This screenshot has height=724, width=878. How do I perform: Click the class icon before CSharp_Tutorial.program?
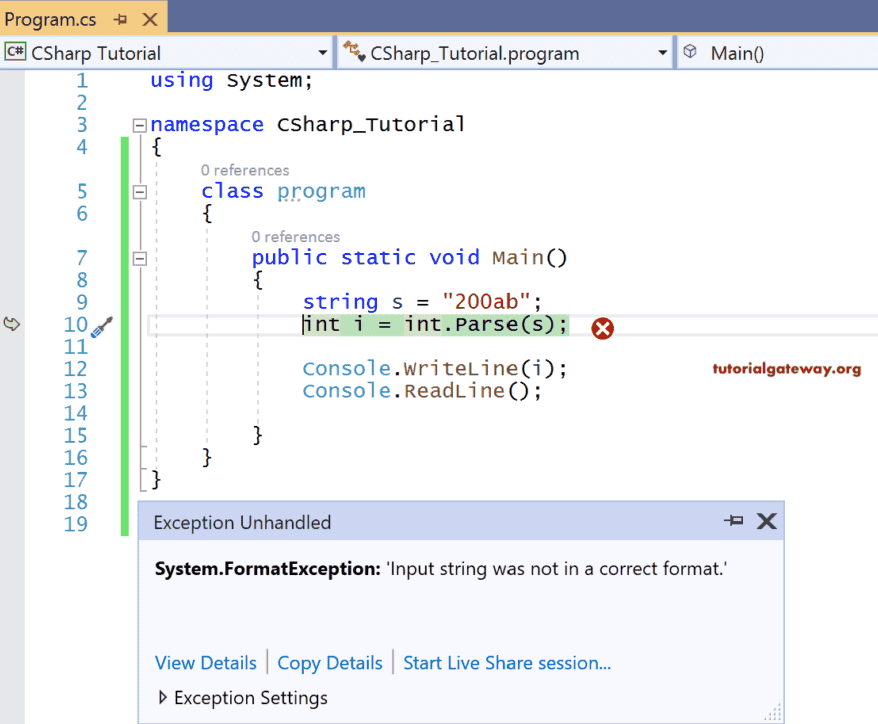(354, 51)
